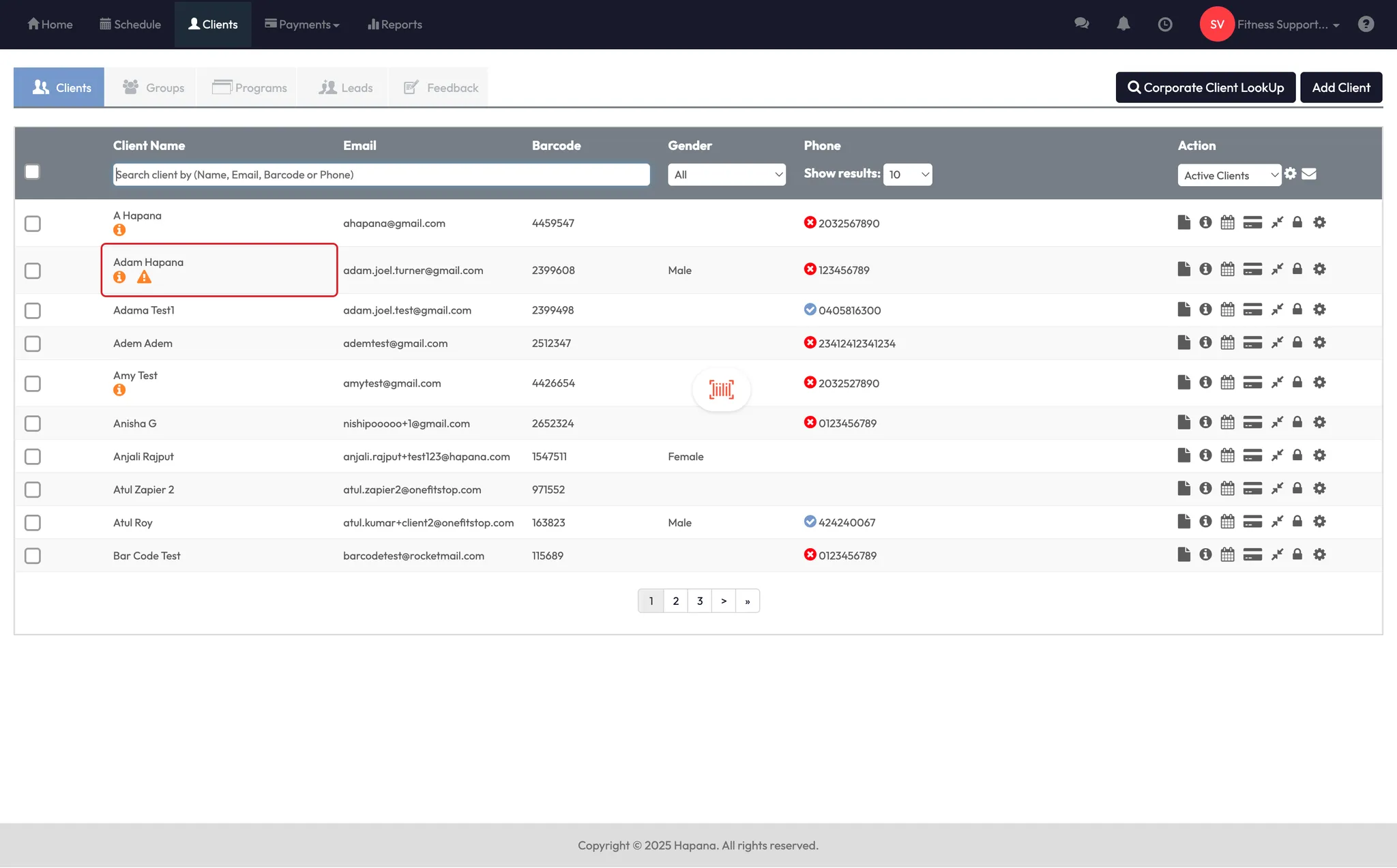Click envelope email icon in Action header
The height and width of the screenshot is (868, 1397).
[1308, 174]
